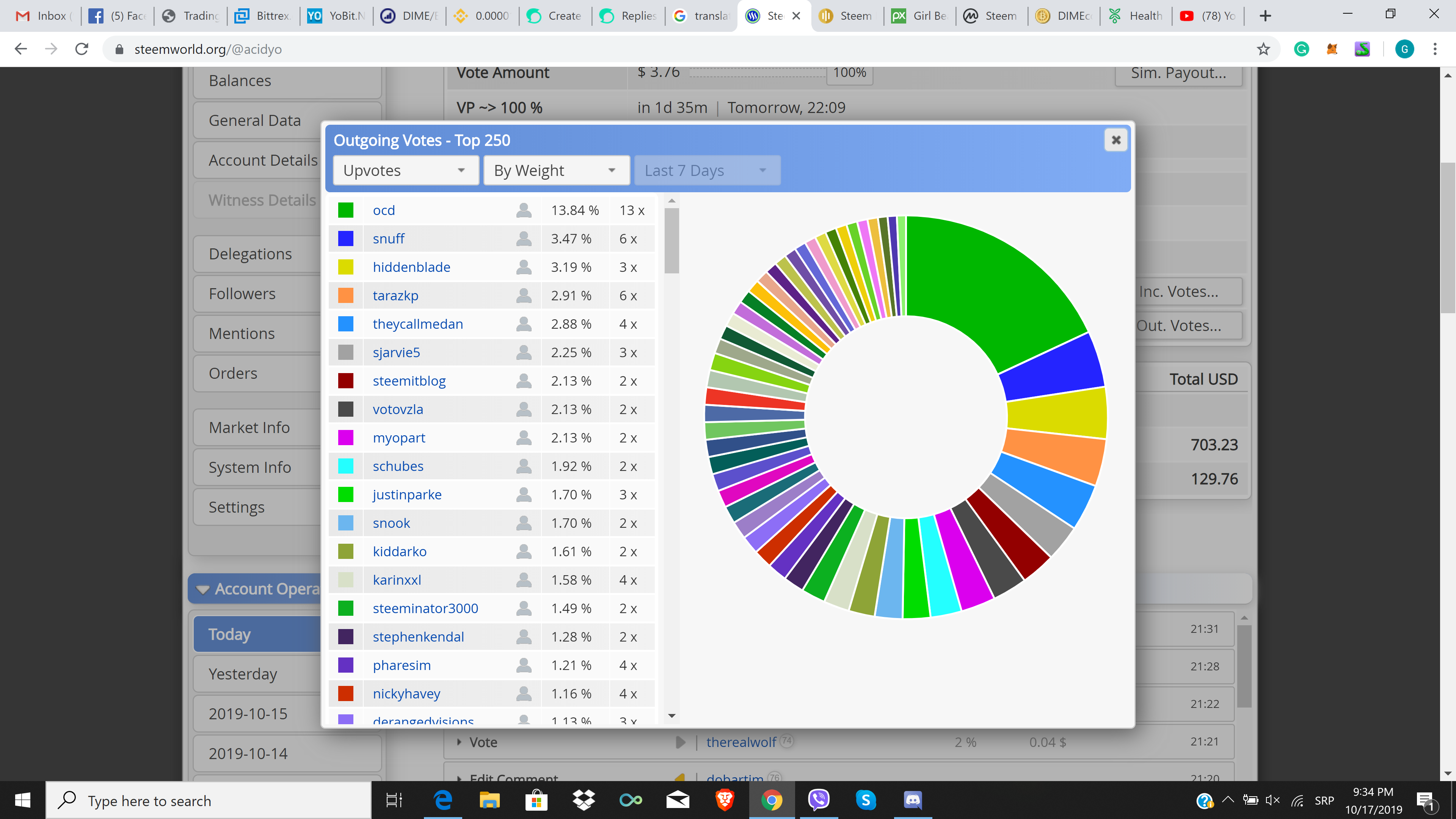Reload the steemworld page
This screenshot has height=819, width=1456.
[82, 49]
